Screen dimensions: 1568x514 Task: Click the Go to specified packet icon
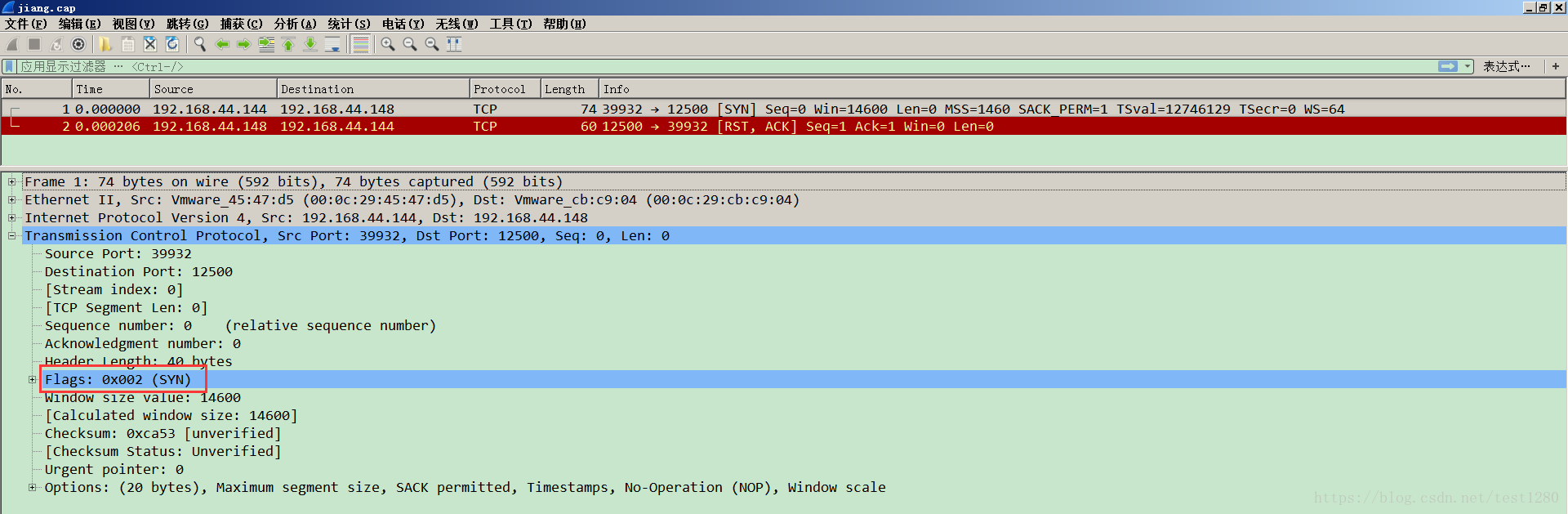point(266,44)
